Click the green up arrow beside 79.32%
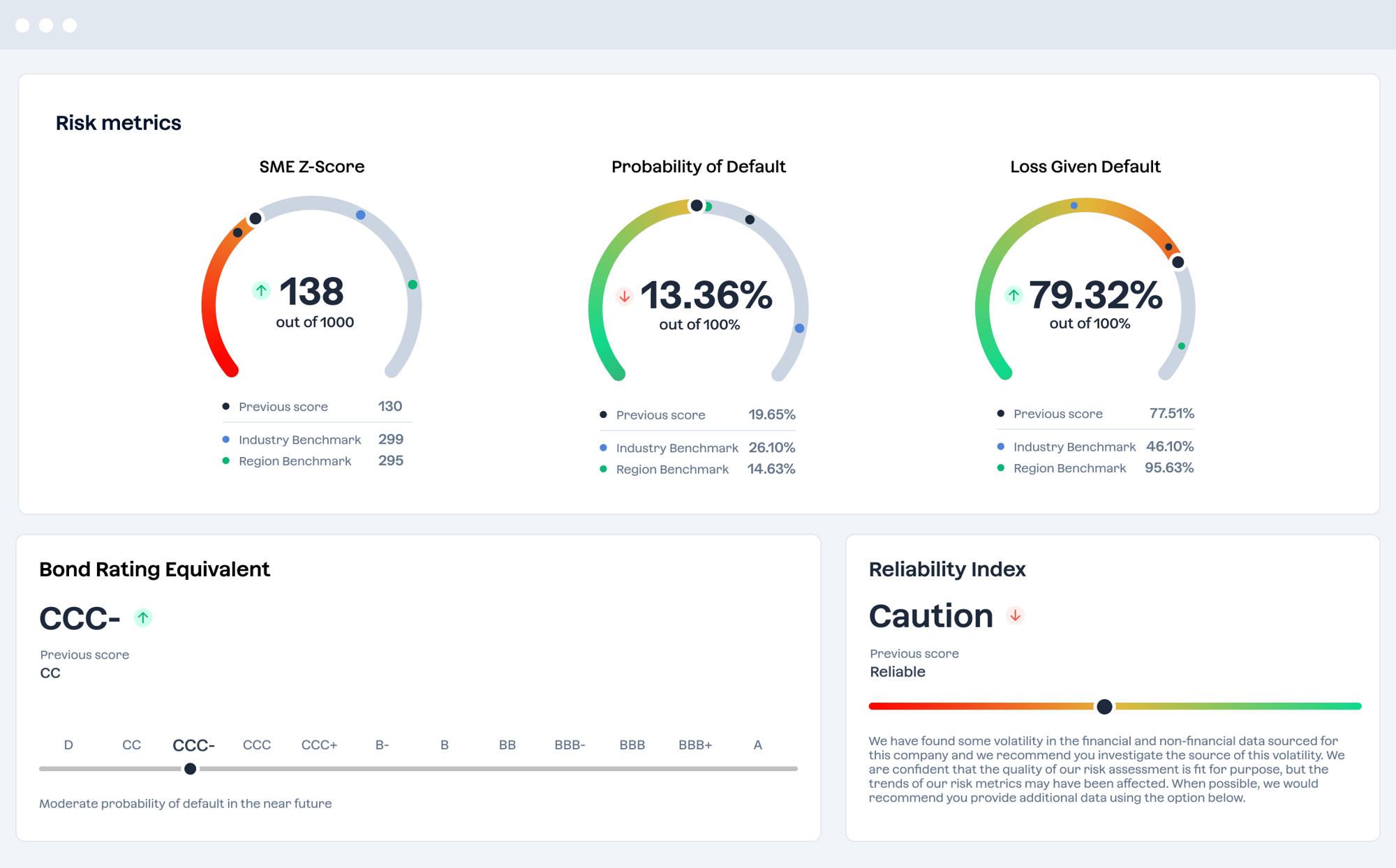1396x868 pixels. coord(1013,295)
